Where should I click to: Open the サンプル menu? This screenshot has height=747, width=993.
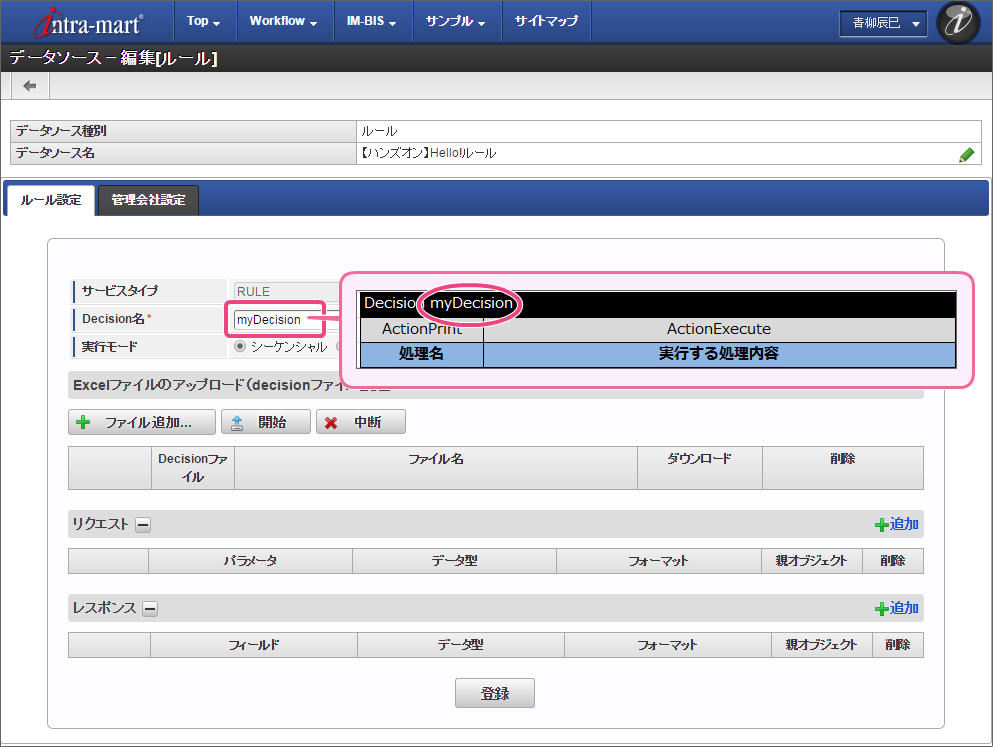[455, 21]
